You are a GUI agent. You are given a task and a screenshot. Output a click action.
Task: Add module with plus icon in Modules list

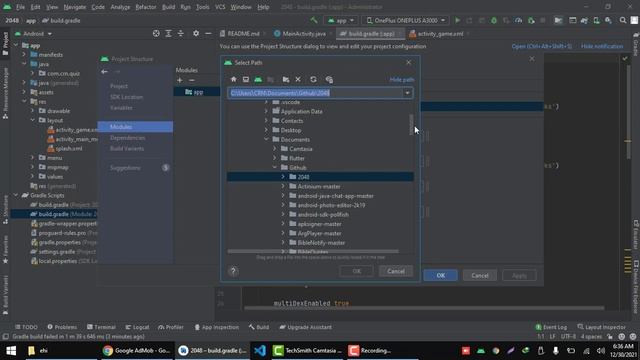(x=180, y=80)
